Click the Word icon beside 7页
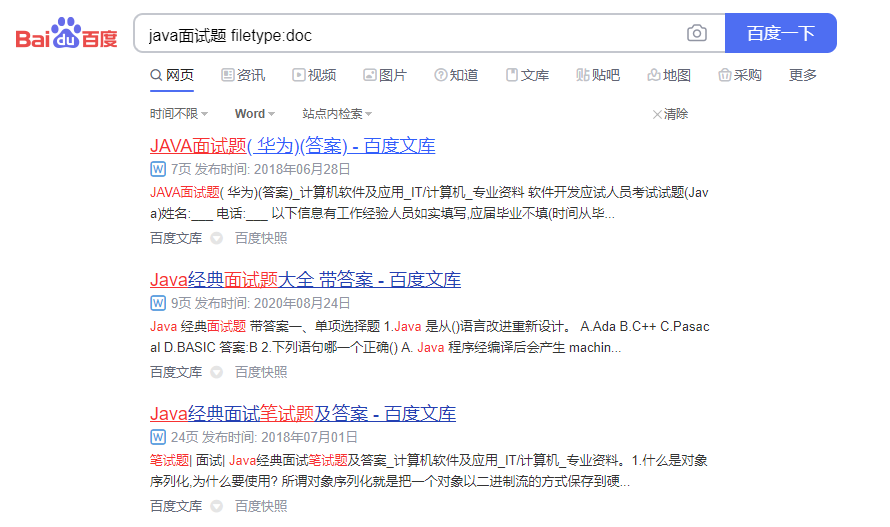Viewport: 890px width, 527px height. click(158, 169)
